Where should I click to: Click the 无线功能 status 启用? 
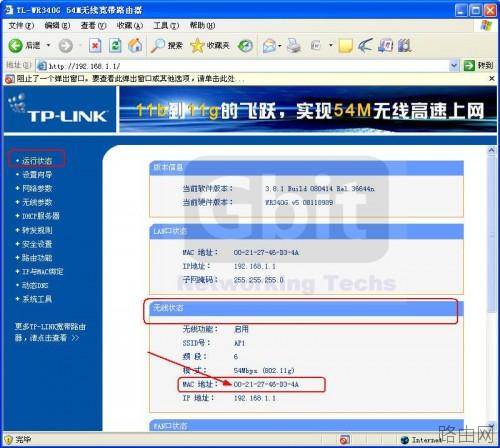(x=241, y=329)
